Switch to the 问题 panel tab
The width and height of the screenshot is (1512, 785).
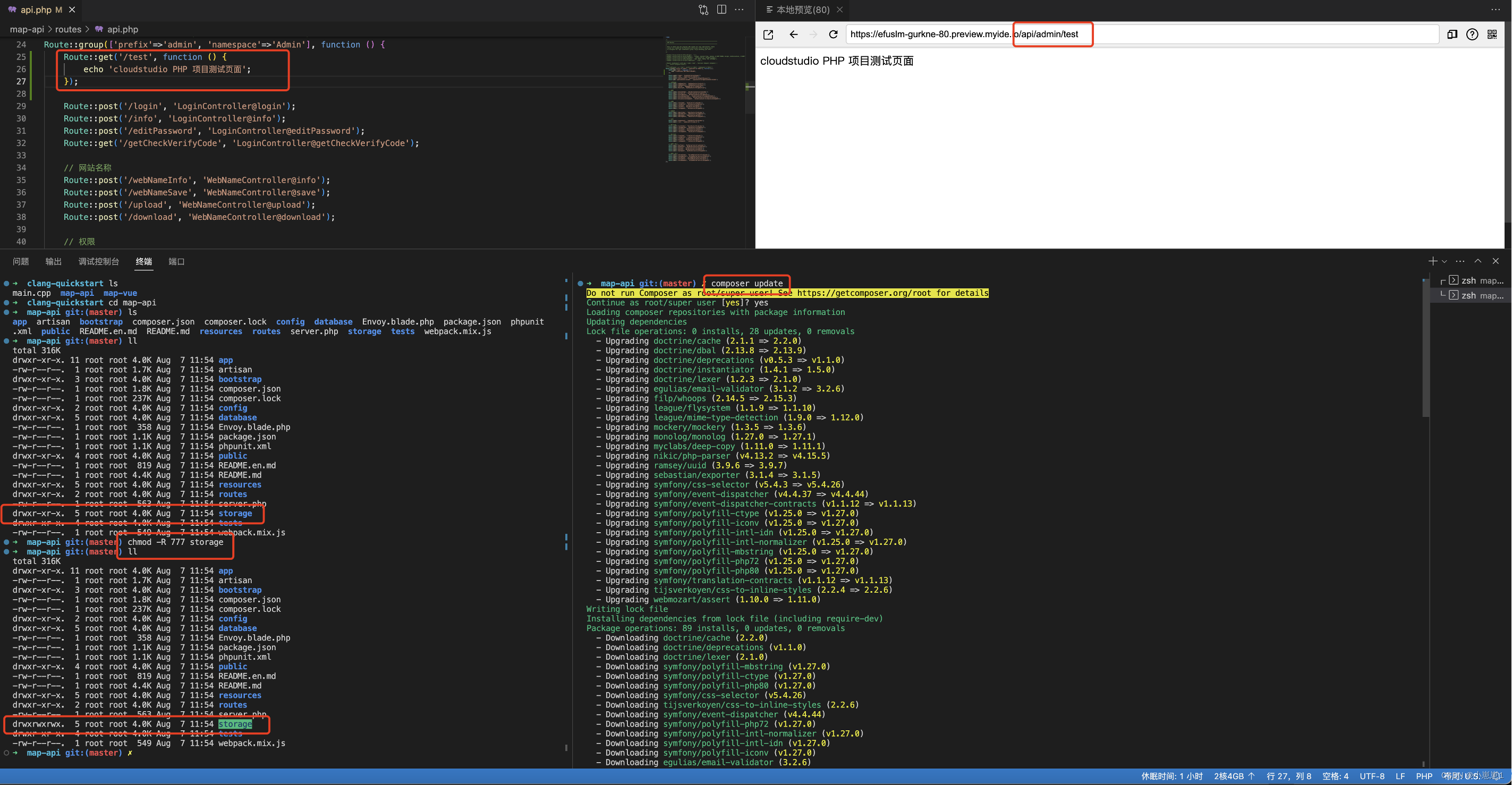tap(21, 262)
